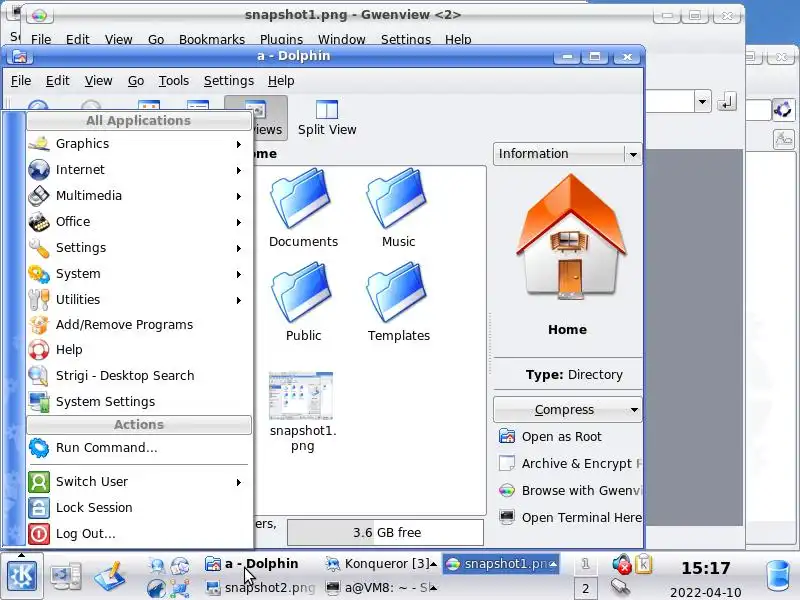Viewport: 800px width, 600px height.
Task: Click the Multimedia category icon
Action: [x=39, y=196]
